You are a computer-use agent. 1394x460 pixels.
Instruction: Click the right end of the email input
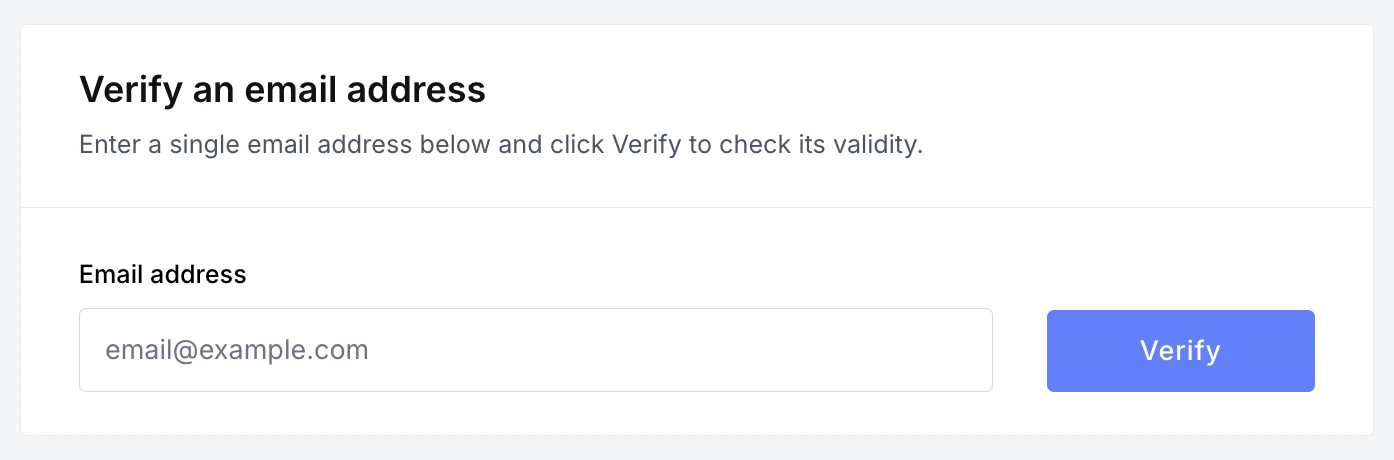(x=960, y=350)
